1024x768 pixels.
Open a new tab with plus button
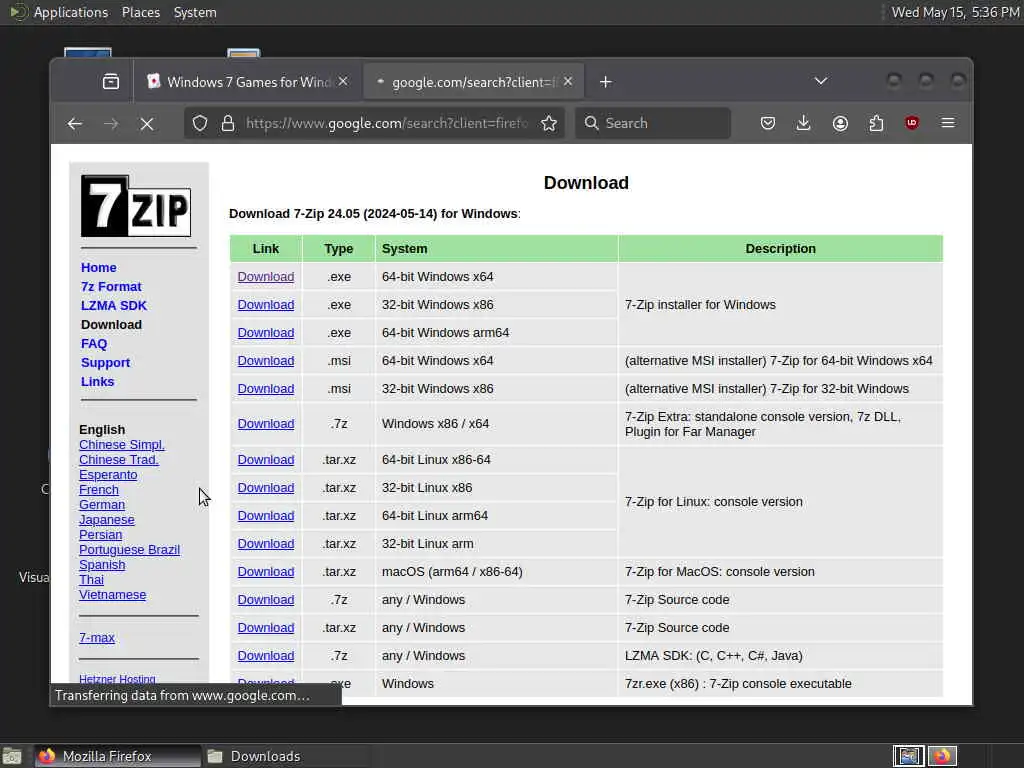click(x=605, y=82)
